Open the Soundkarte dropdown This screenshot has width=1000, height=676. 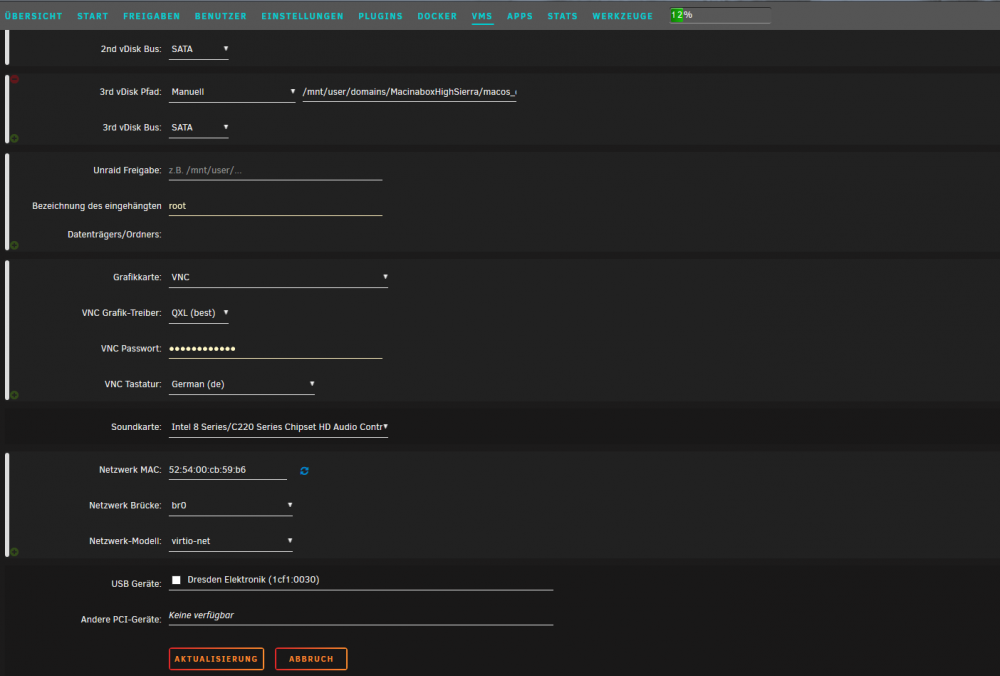coord(278,427)
